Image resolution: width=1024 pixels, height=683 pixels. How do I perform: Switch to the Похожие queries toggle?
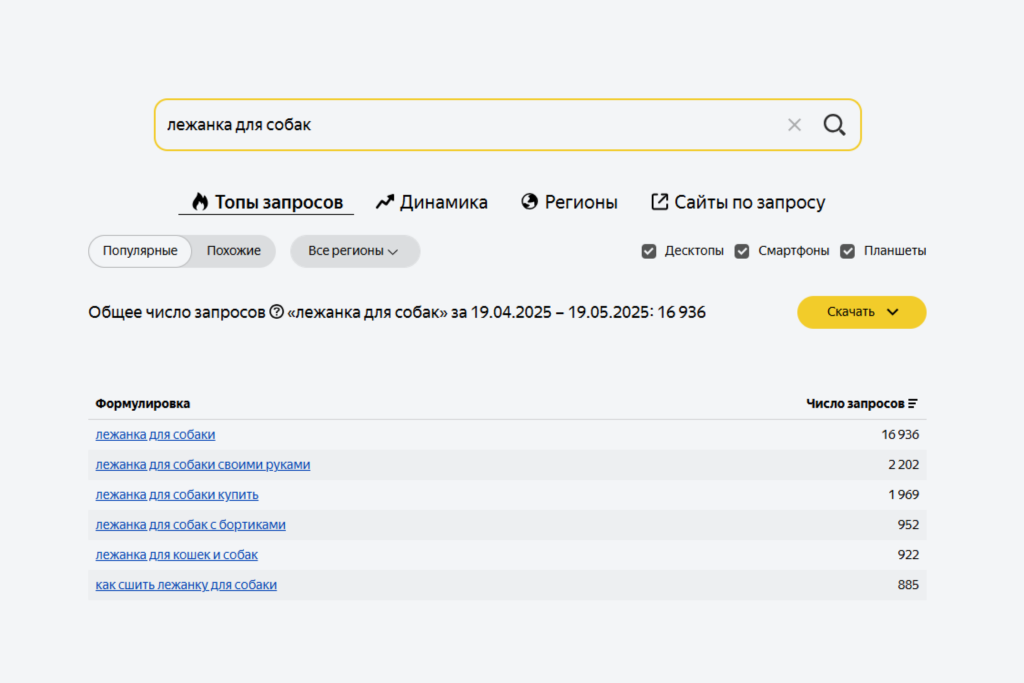coord(233,251)
